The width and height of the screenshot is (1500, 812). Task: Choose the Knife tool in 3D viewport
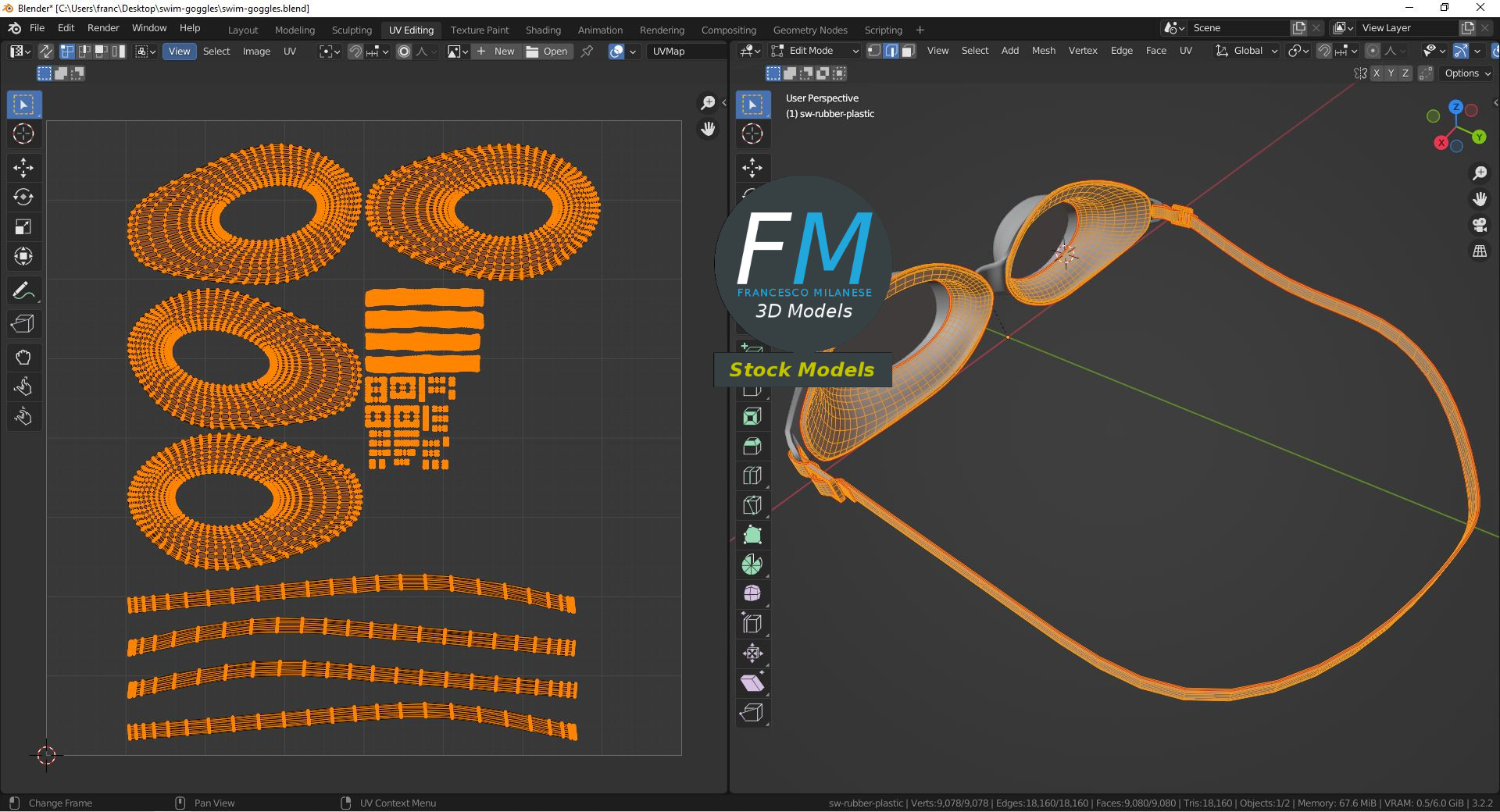[x=752, y=505]
